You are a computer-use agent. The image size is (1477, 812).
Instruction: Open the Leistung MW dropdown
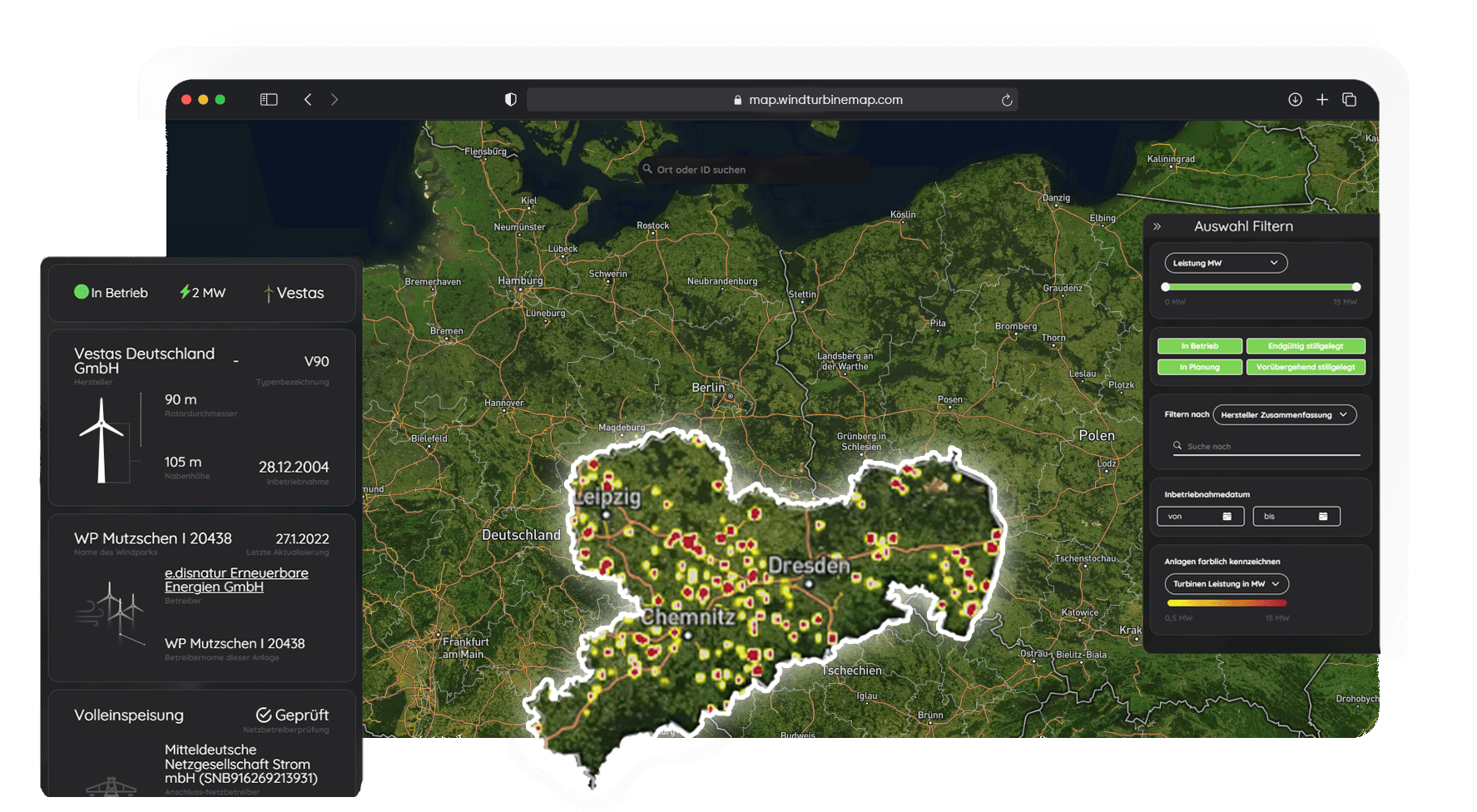pyautogui.click(x=1226, y=263)
